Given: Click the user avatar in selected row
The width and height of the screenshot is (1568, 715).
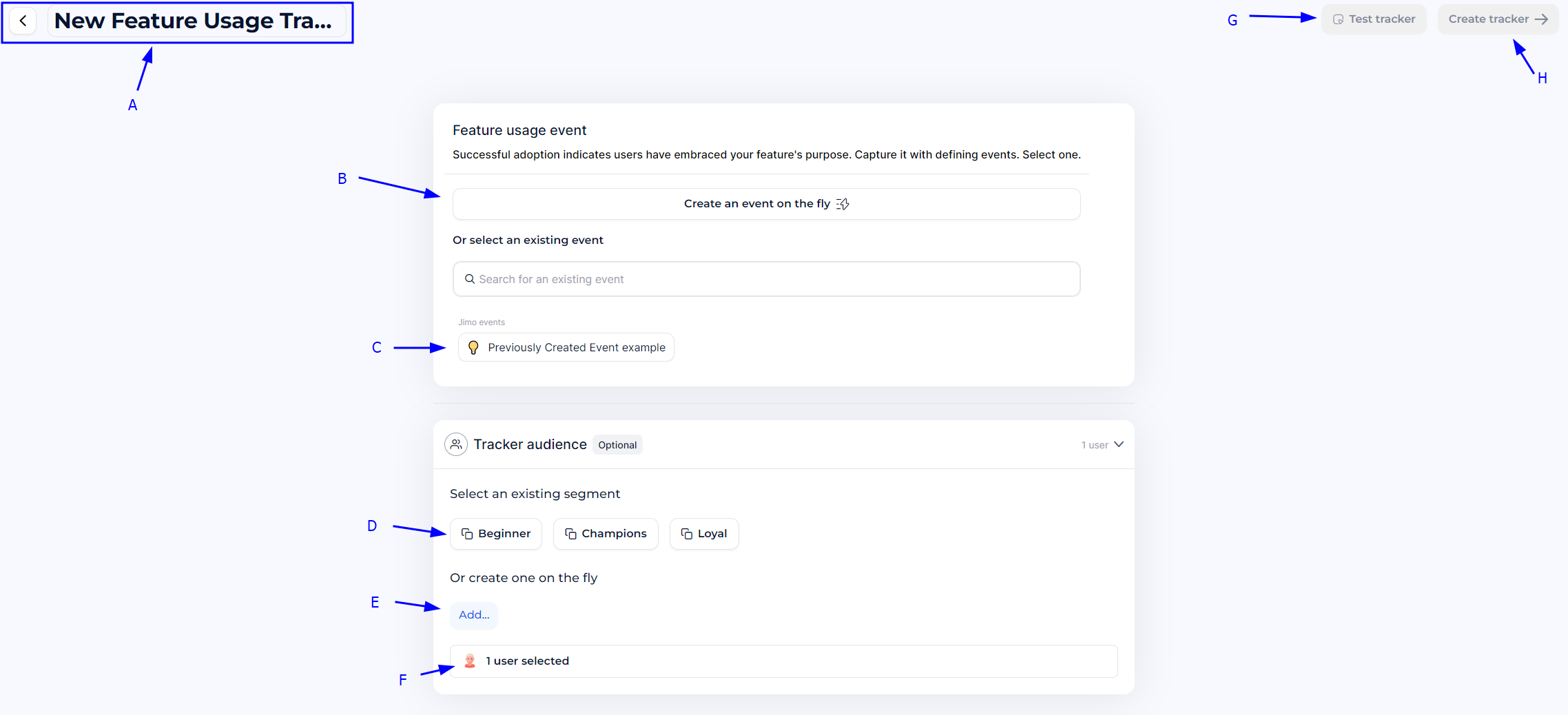Looking at the screenshot, I should click(470, 661).
